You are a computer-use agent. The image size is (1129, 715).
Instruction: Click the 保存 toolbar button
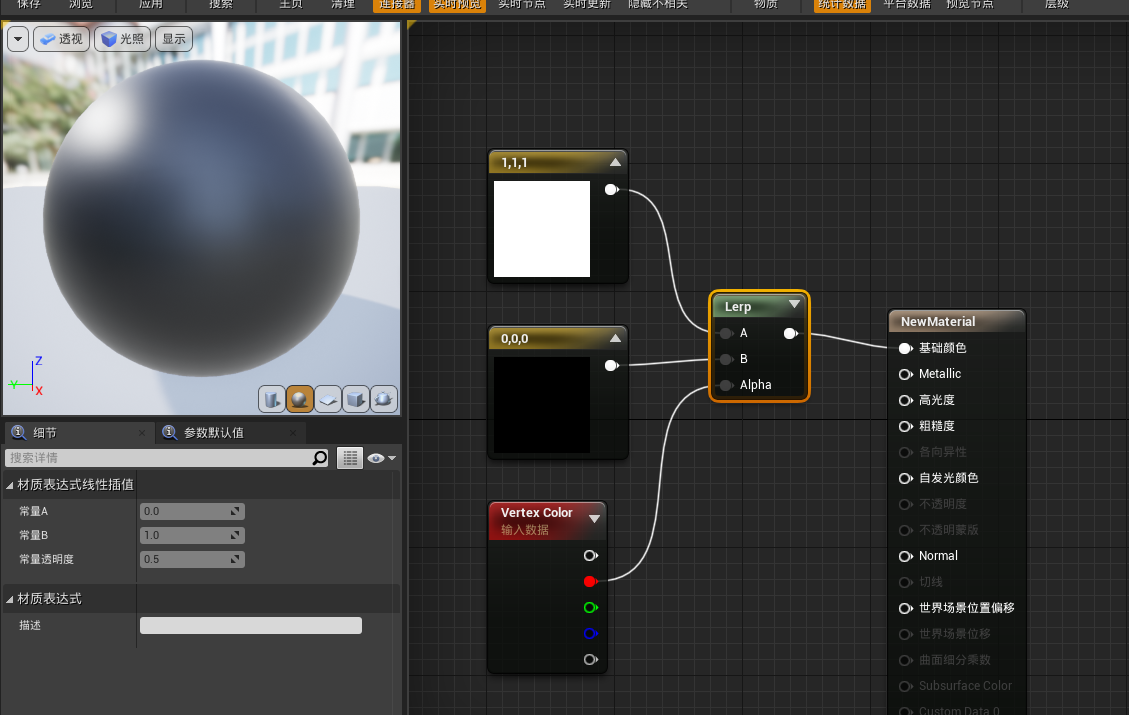29,4
